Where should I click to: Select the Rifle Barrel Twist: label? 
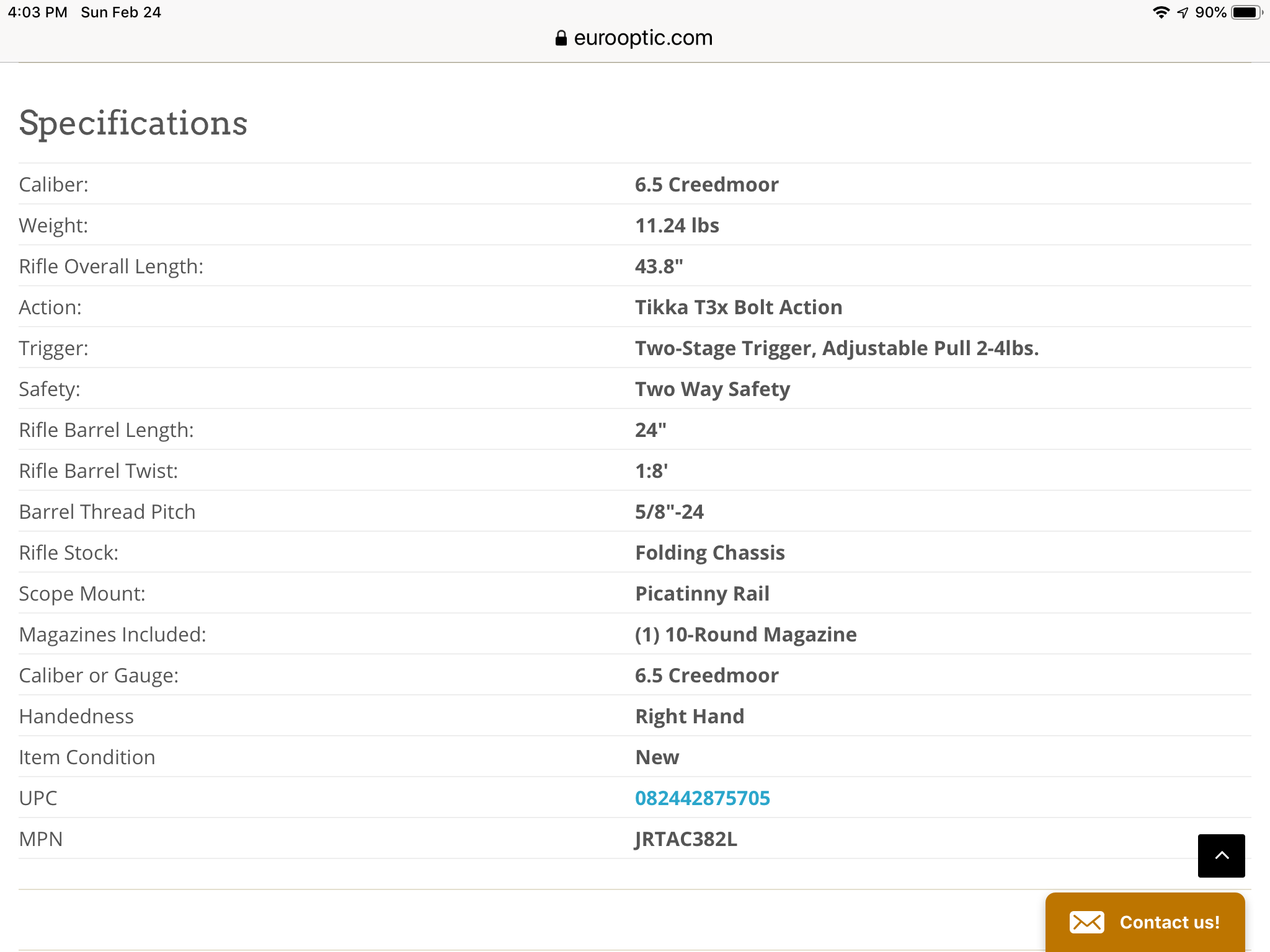point(98,470)
